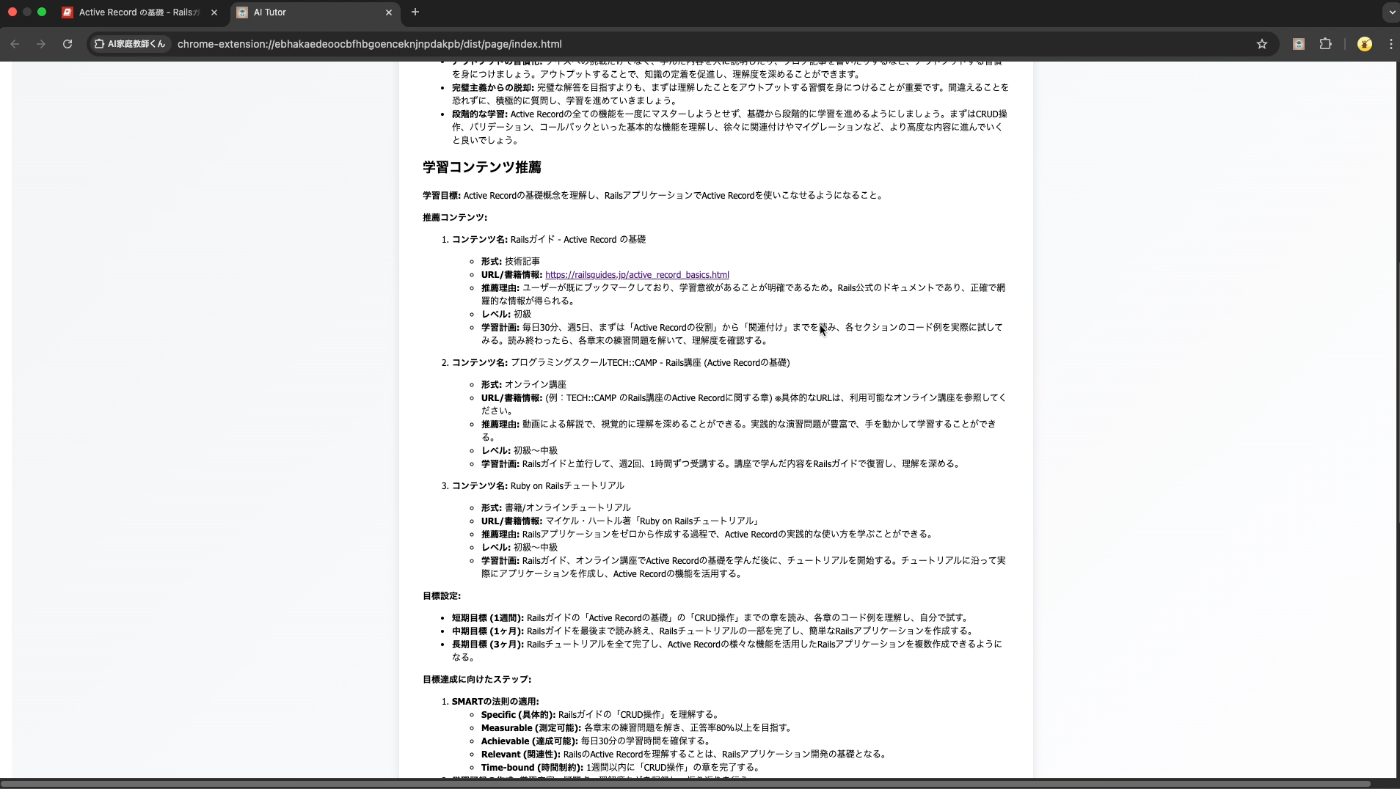Open a new tab with plus button
This screenshot has width=1400, height=789.
click(415, 12)
